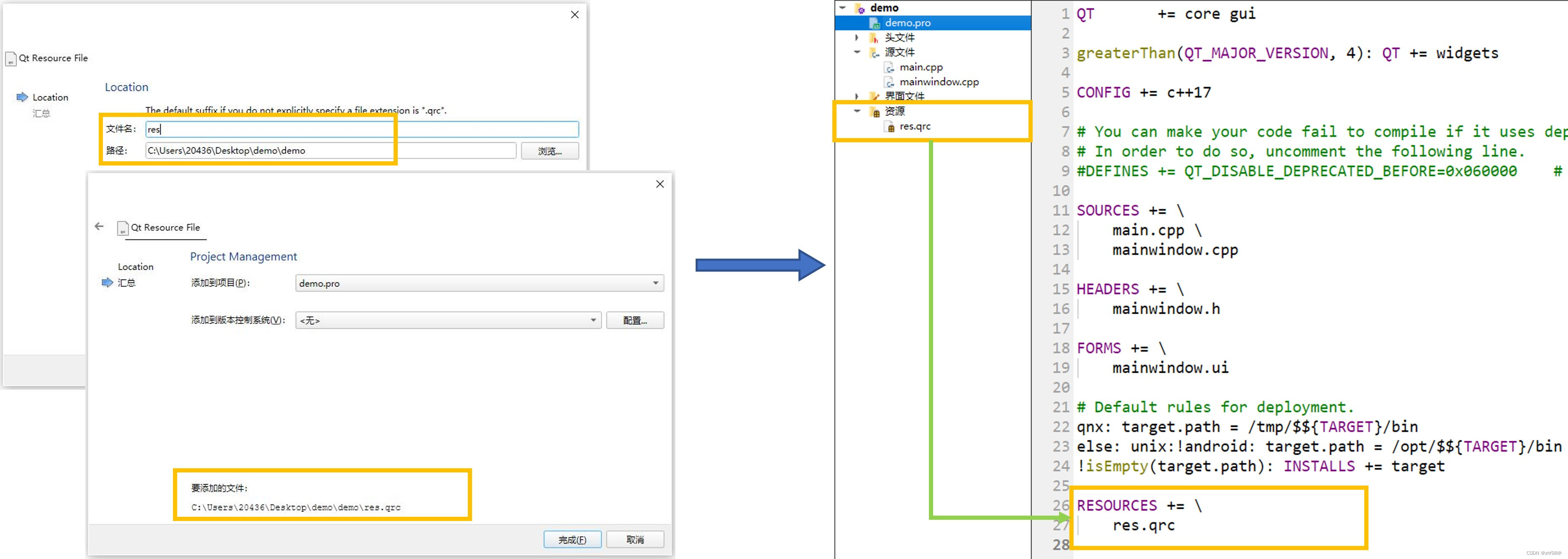Click the 完成(F) finish button
The image size is (1568, 559).
point(573,540)
